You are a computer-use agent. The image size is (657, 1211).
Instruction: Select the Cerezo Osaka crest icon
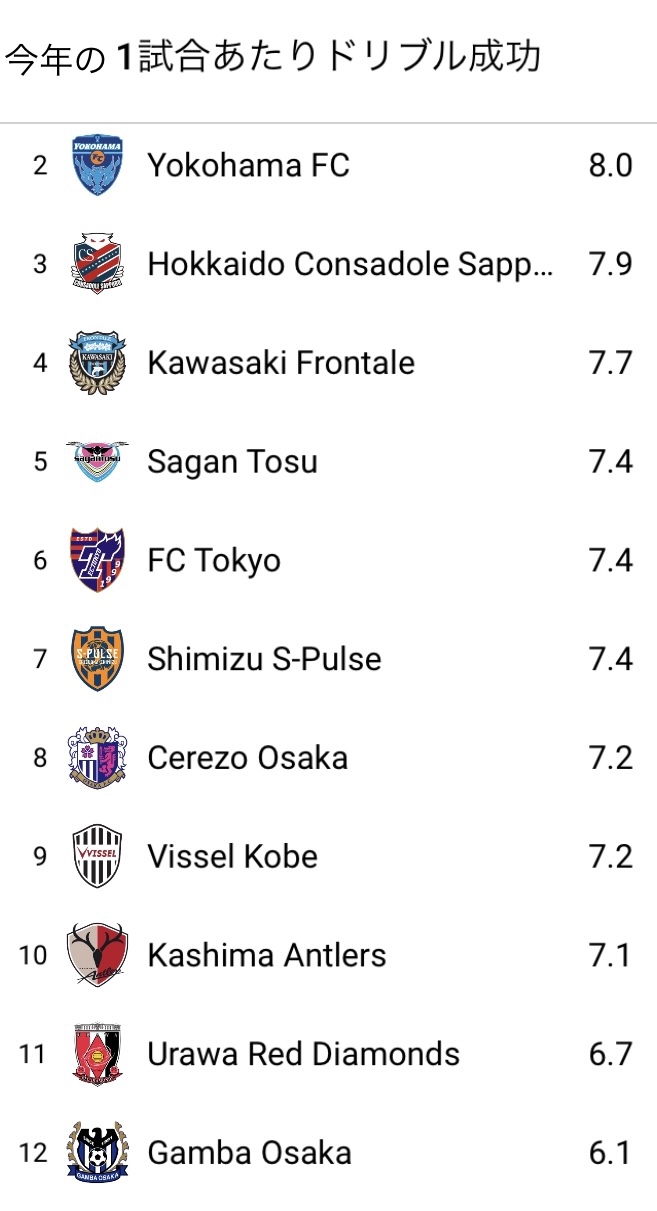tap(97, 758)
